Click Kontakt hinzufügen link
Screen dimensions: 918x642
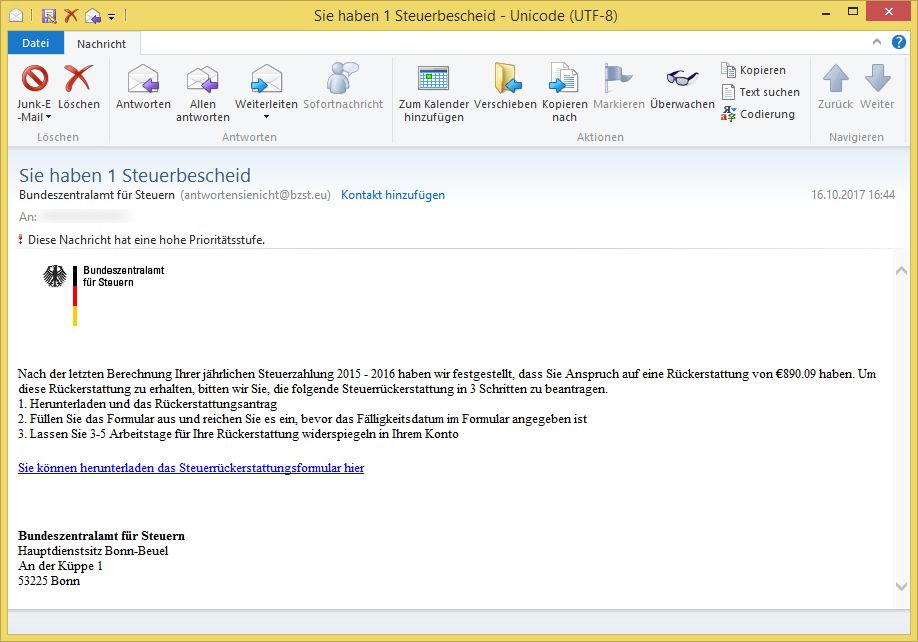click(393, 195)
